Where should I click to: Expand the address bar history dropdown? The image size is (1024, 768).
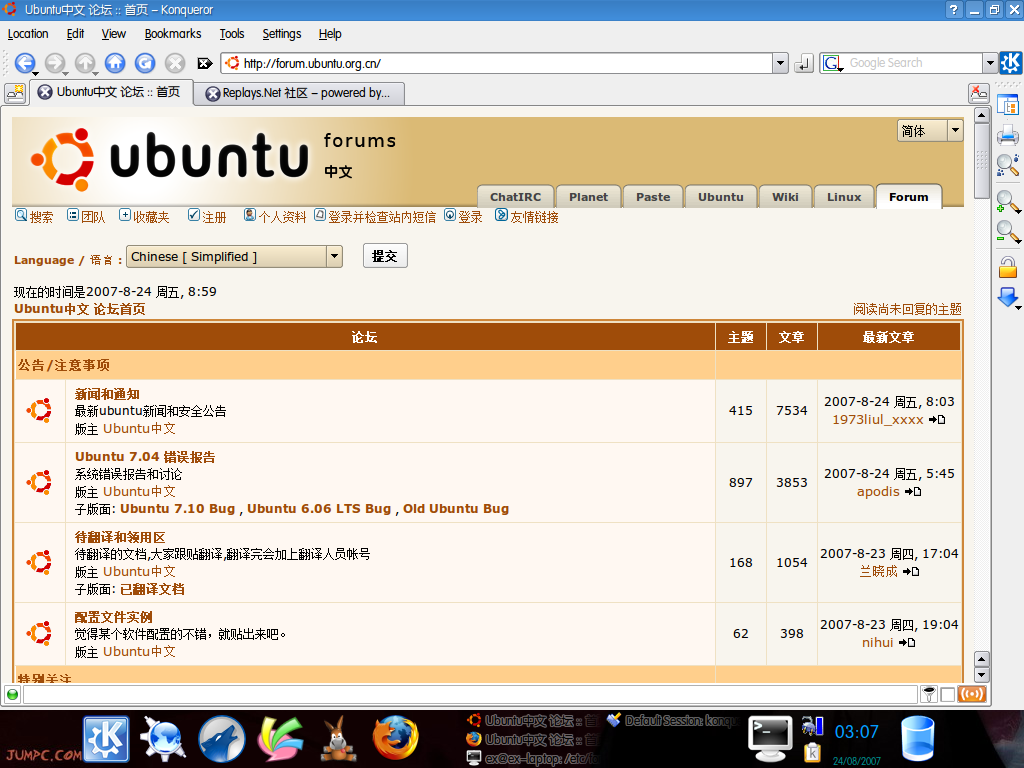(780, 63)
